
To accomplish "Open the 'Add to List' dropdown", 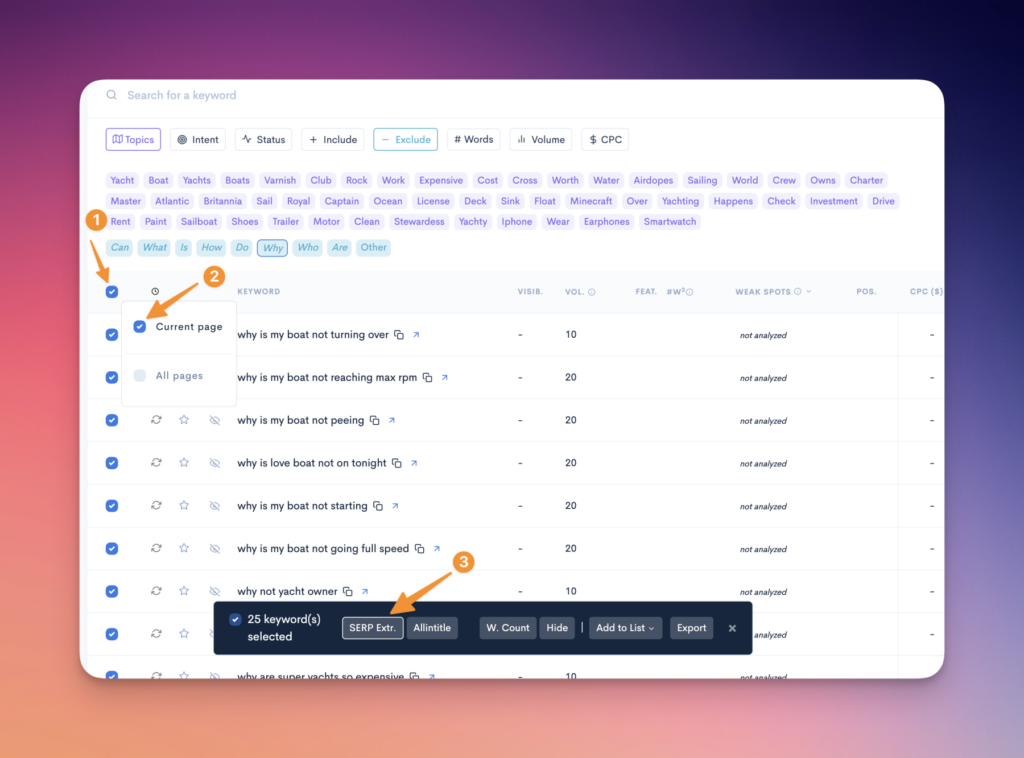I will pyautogui.click(x=625, y=628).
